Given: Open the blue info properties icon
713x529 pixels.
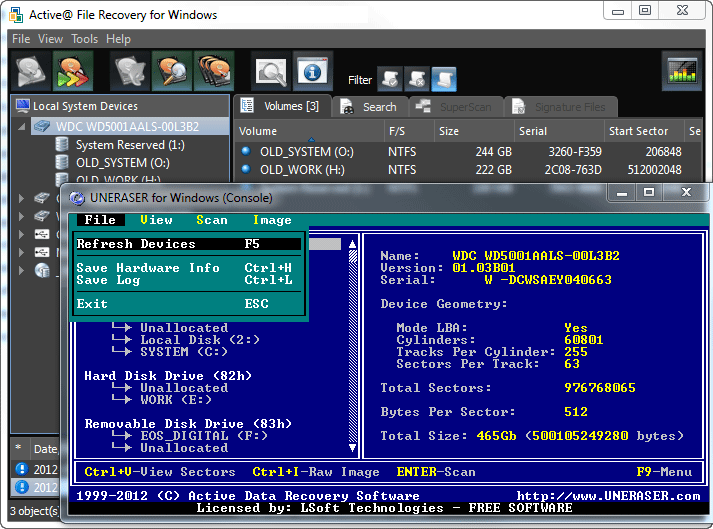Looking at the screenshot, I should tap(312, 71).
